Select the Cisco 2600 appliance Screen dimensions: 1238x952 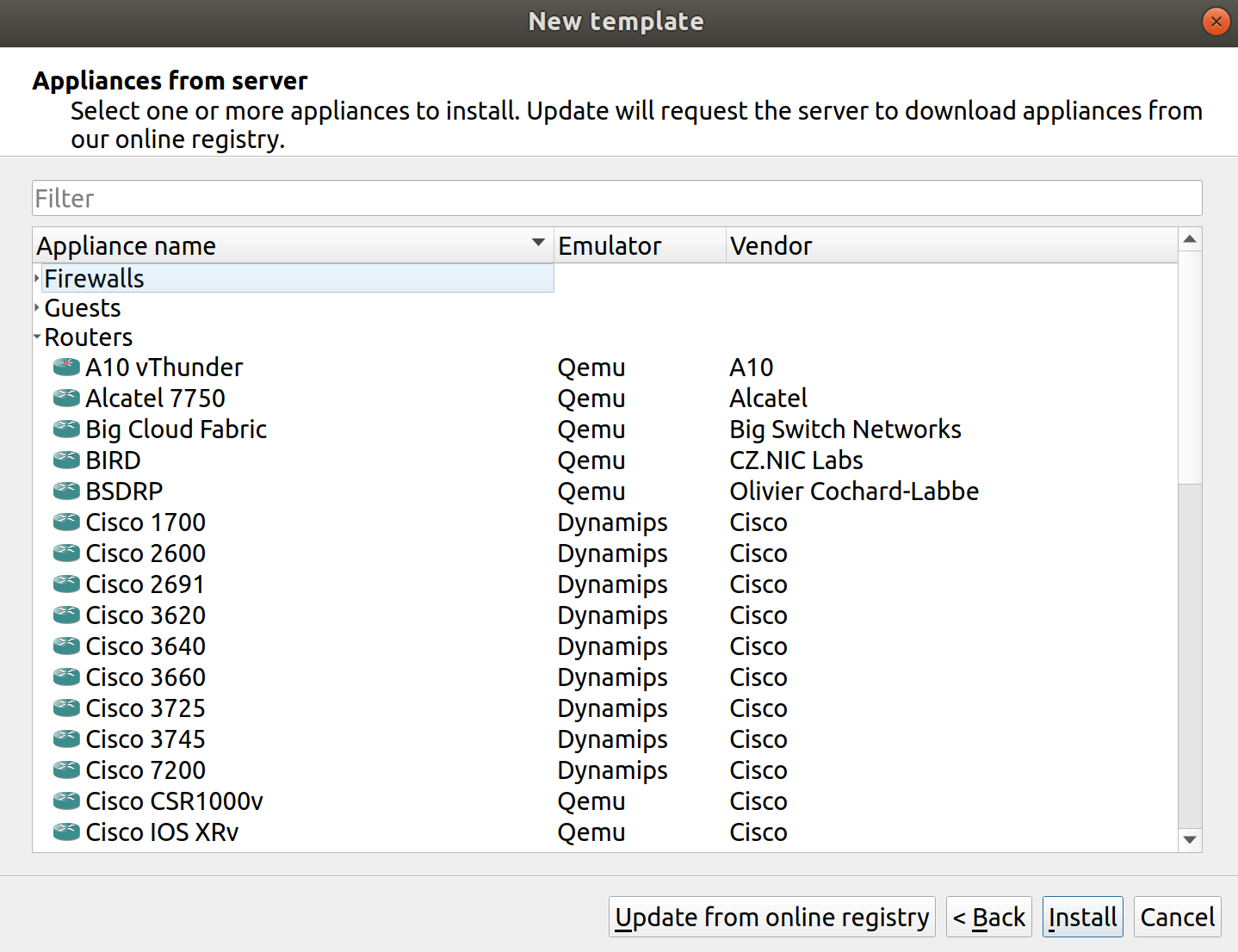point(145,553)
